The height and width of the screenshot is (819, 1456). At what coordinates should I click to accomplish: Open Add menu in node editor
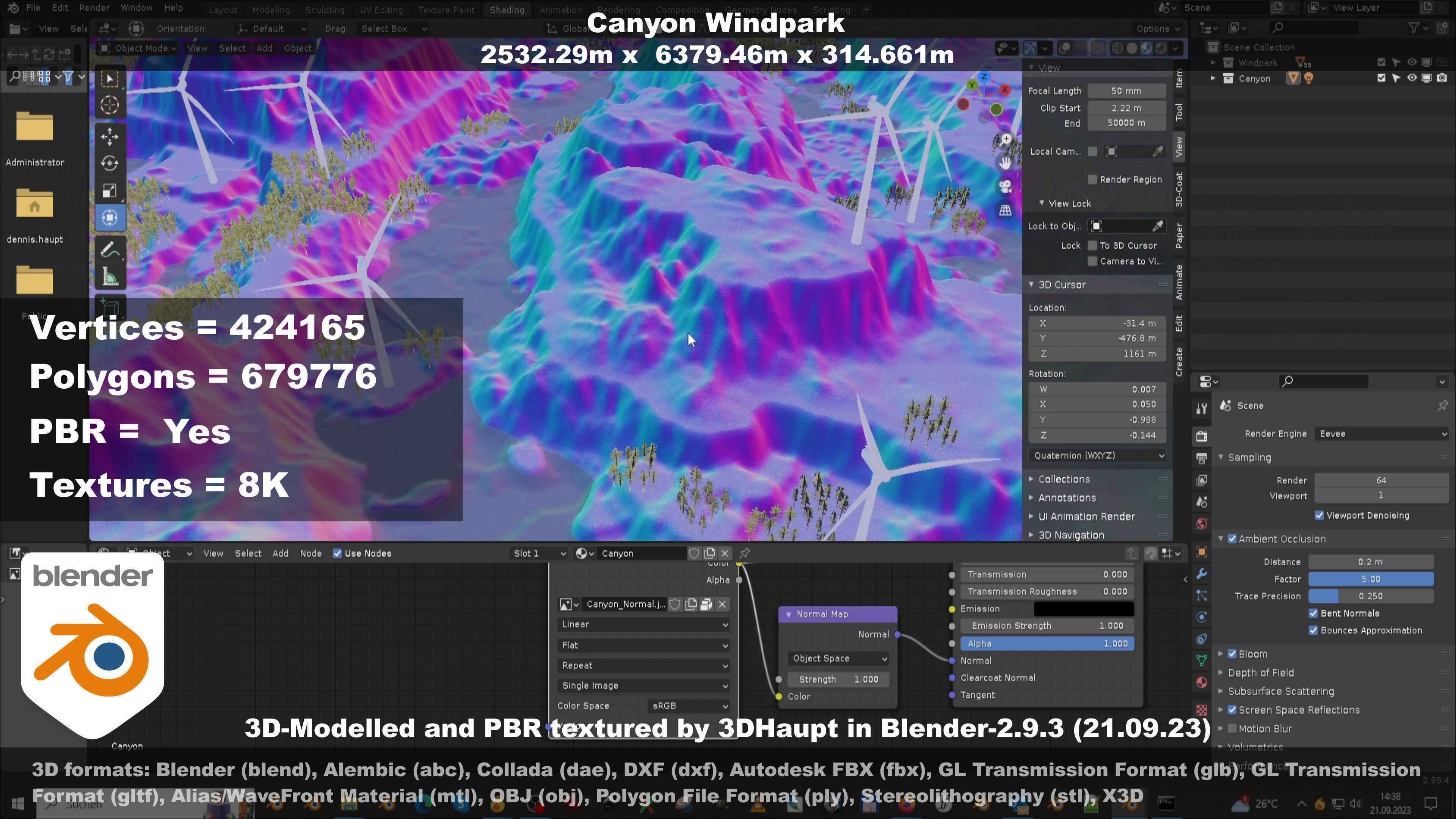280,553
